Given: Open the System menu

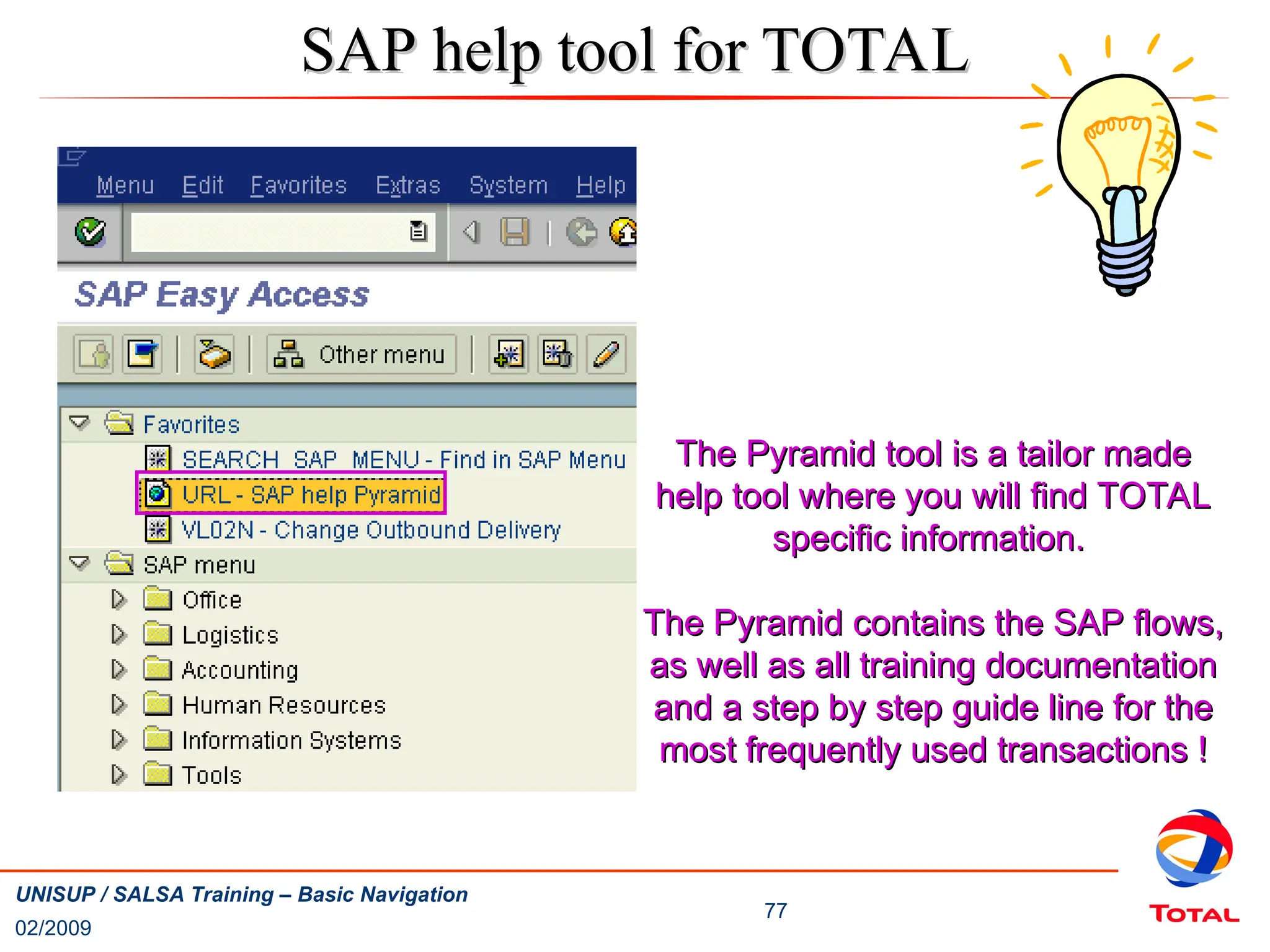Looking at the screenshot, I should (x=508, y=186).
